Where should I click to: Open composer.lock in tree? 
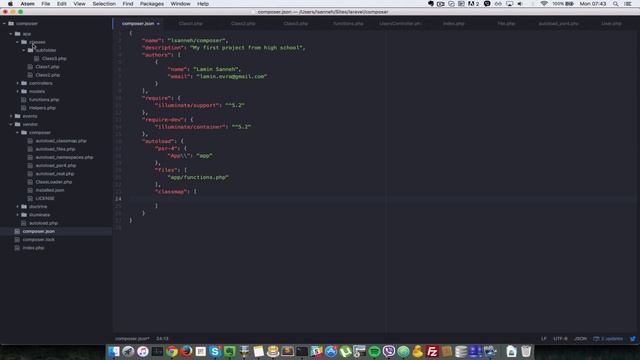tap(38, 240)
